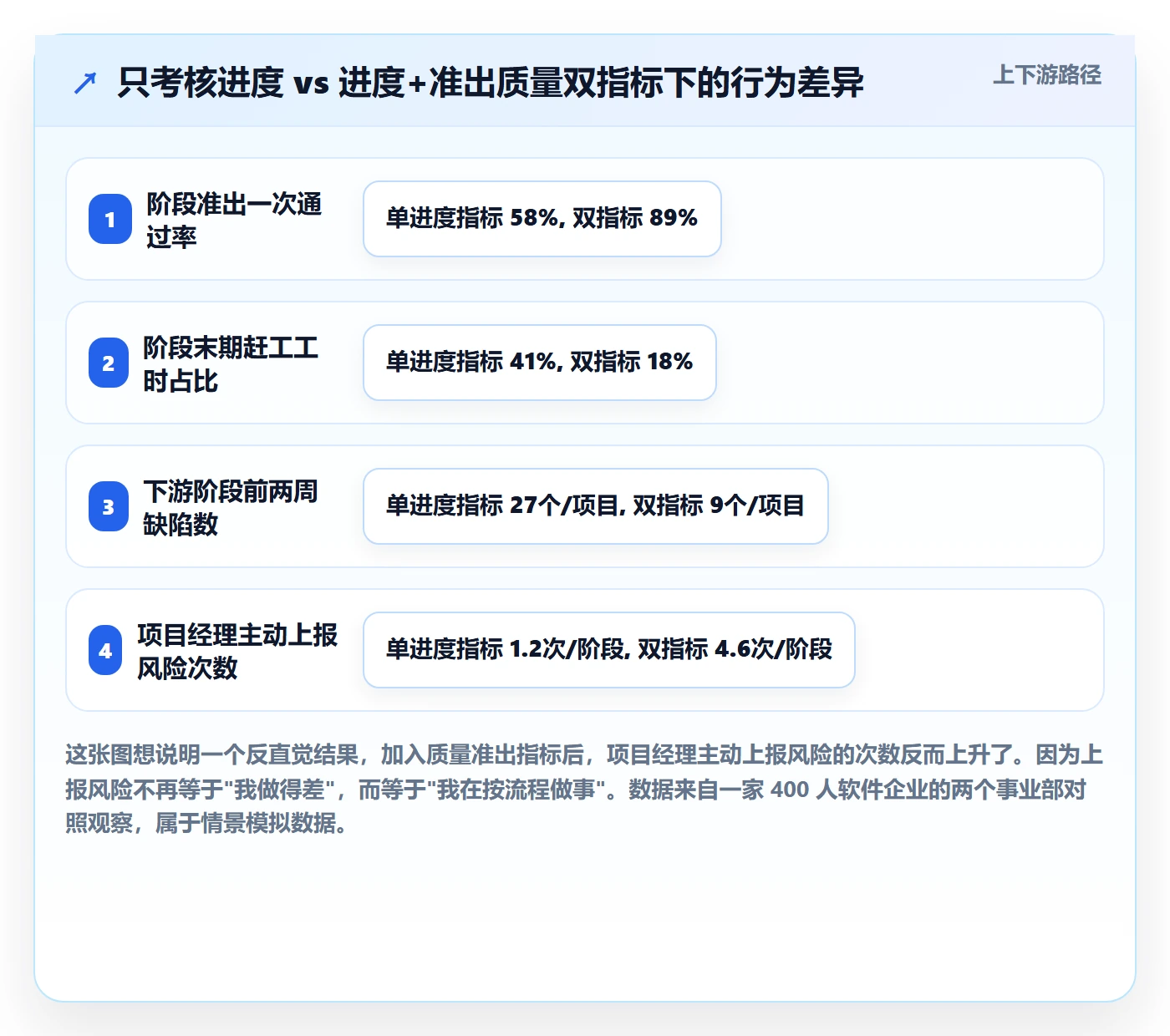Click number badge 3
1170x1036 pixels.
coord(109,506)
